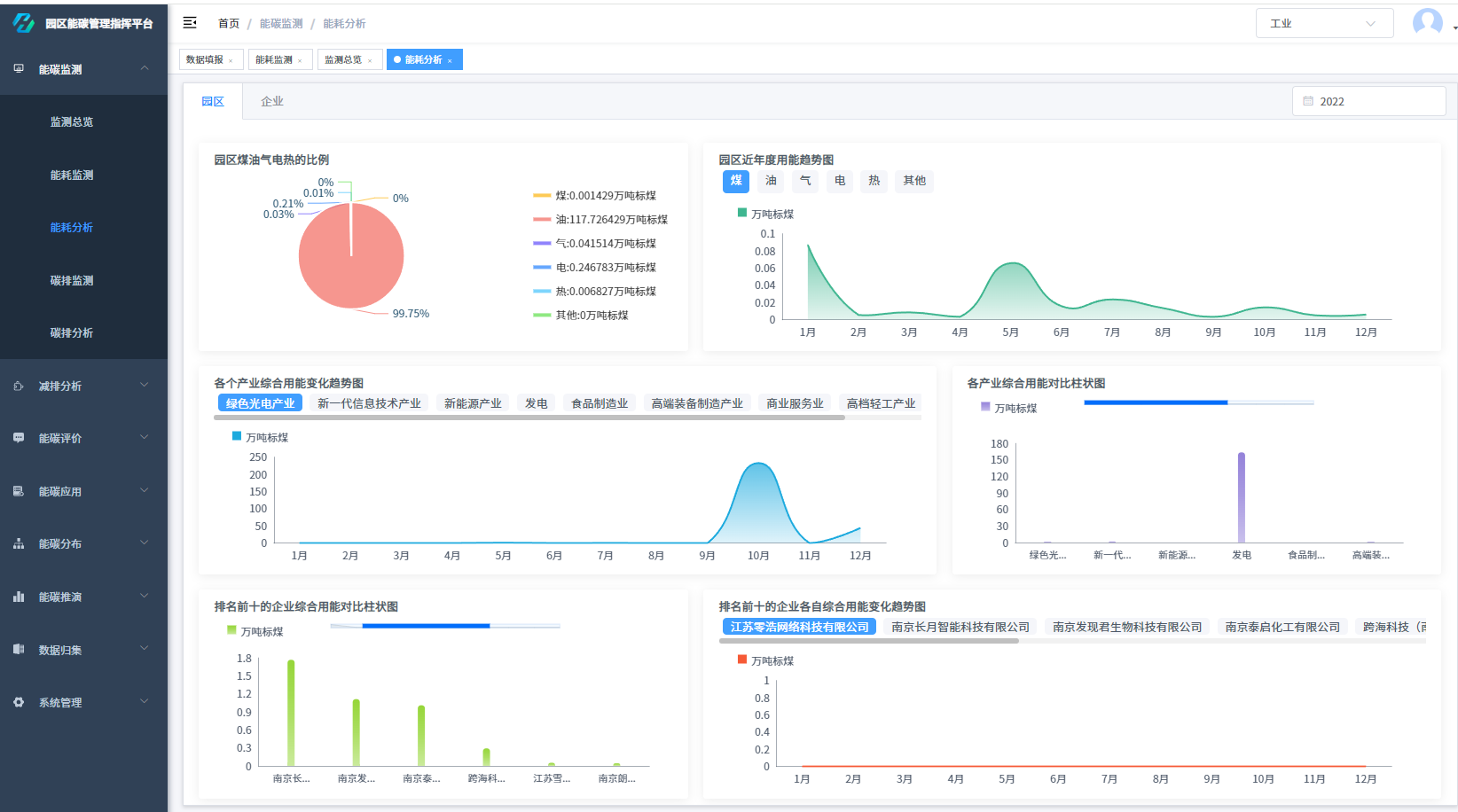
Task: Open the 2022 year picker
Action: click(1368, 100)
